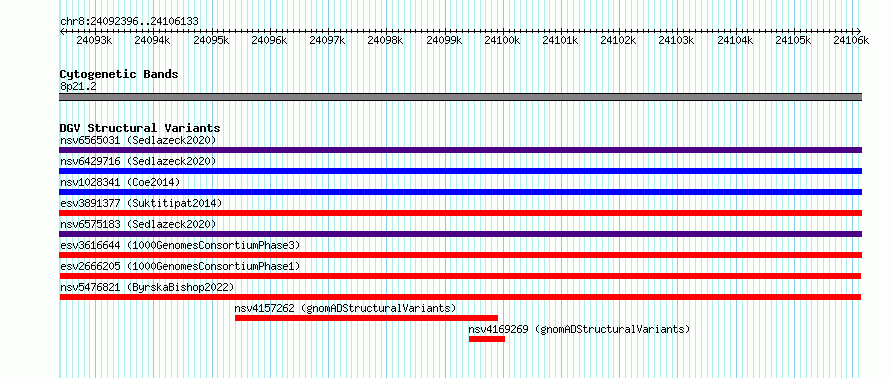Click the 24097k ruler label
The height and width of the screenshot is (378, 890).
point(327,40)
